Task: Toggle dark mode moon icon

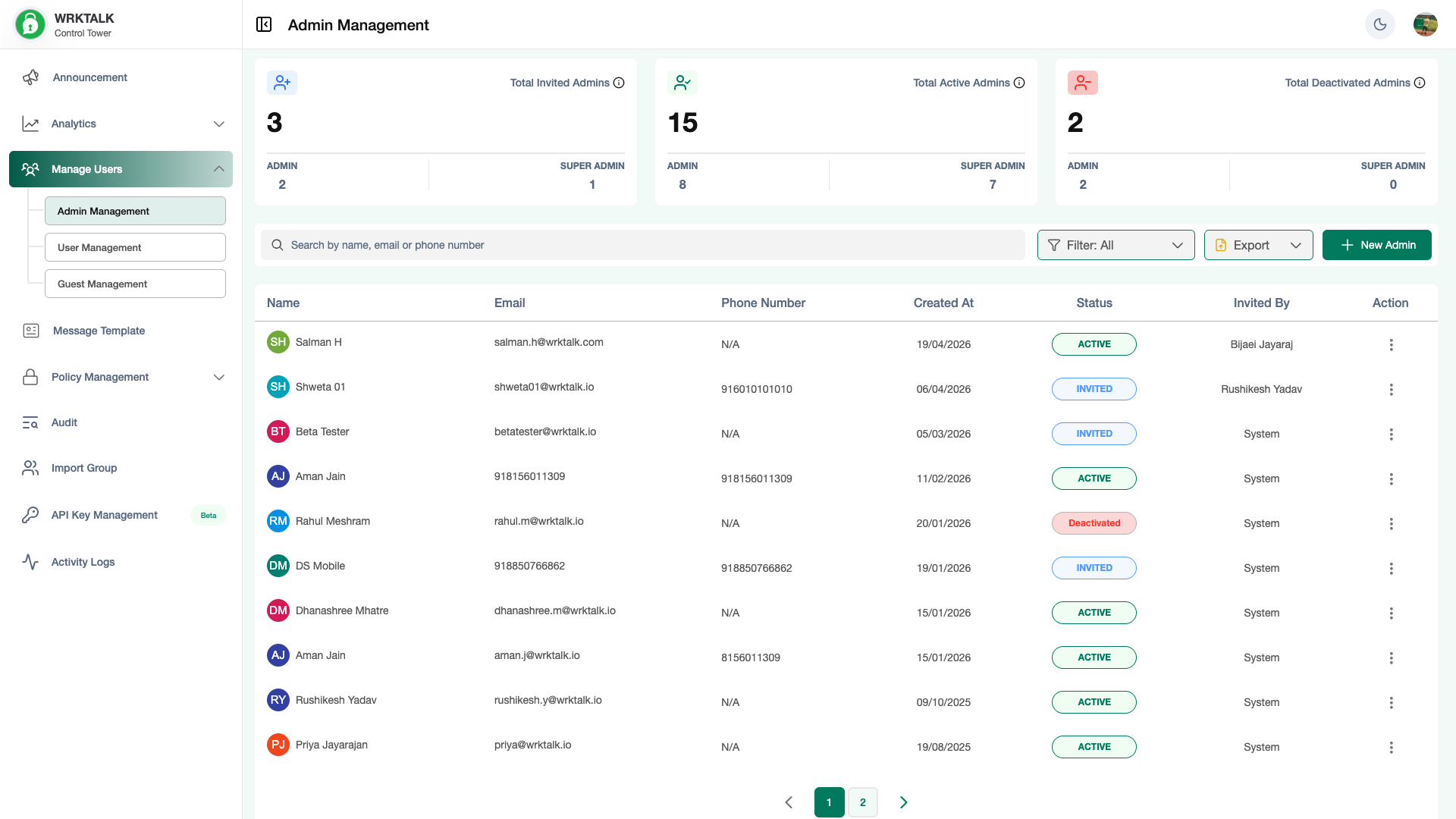Action: (1380, 25)
